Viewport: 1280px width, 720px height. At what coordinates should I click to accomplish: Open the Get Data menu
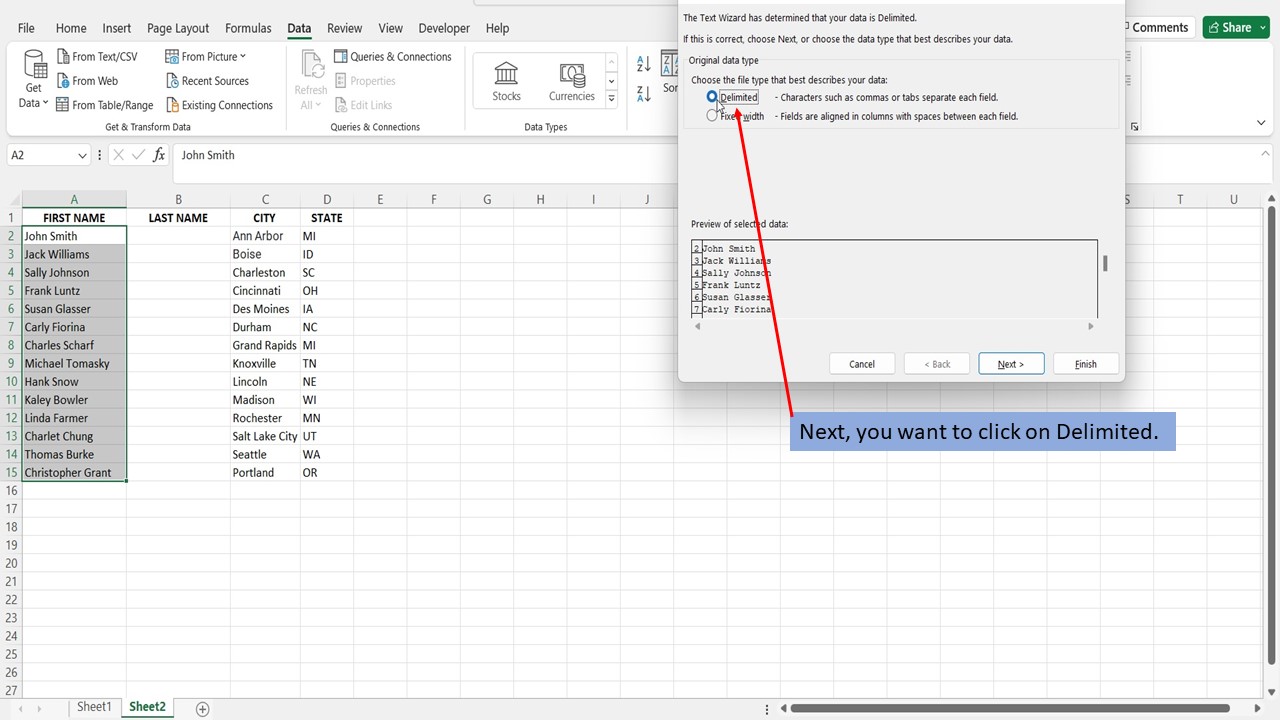(34, 80)
